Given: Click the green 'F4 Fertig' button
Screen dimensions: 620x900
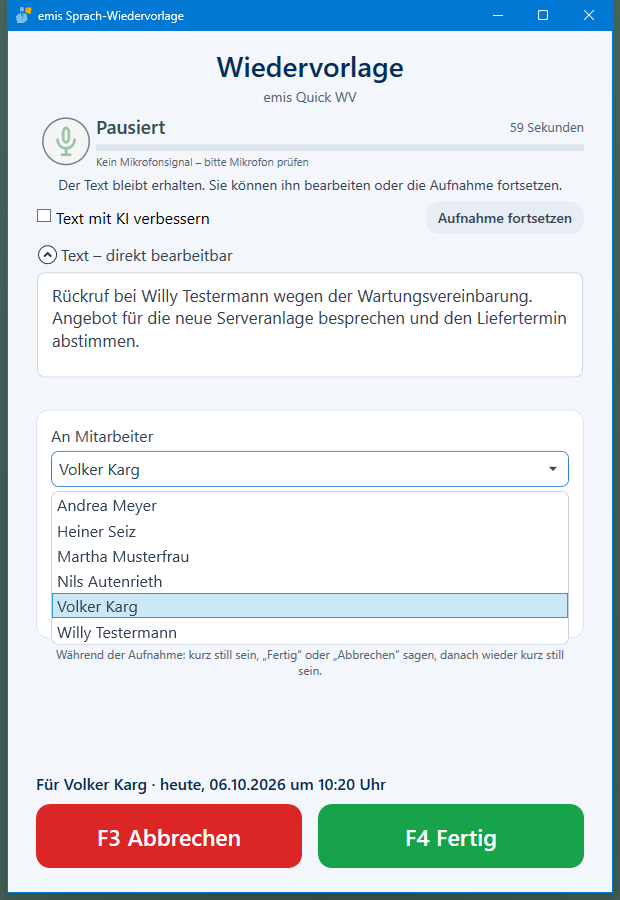Looking at the screenshot, I should click(x=451, y=836).
